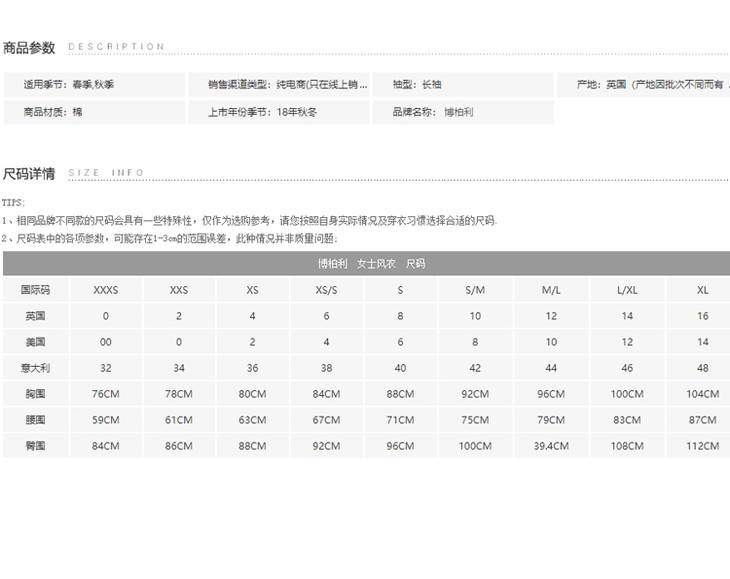Click the 袖型 长袖 attribute cell
The image size is (730, 579).
462,85
